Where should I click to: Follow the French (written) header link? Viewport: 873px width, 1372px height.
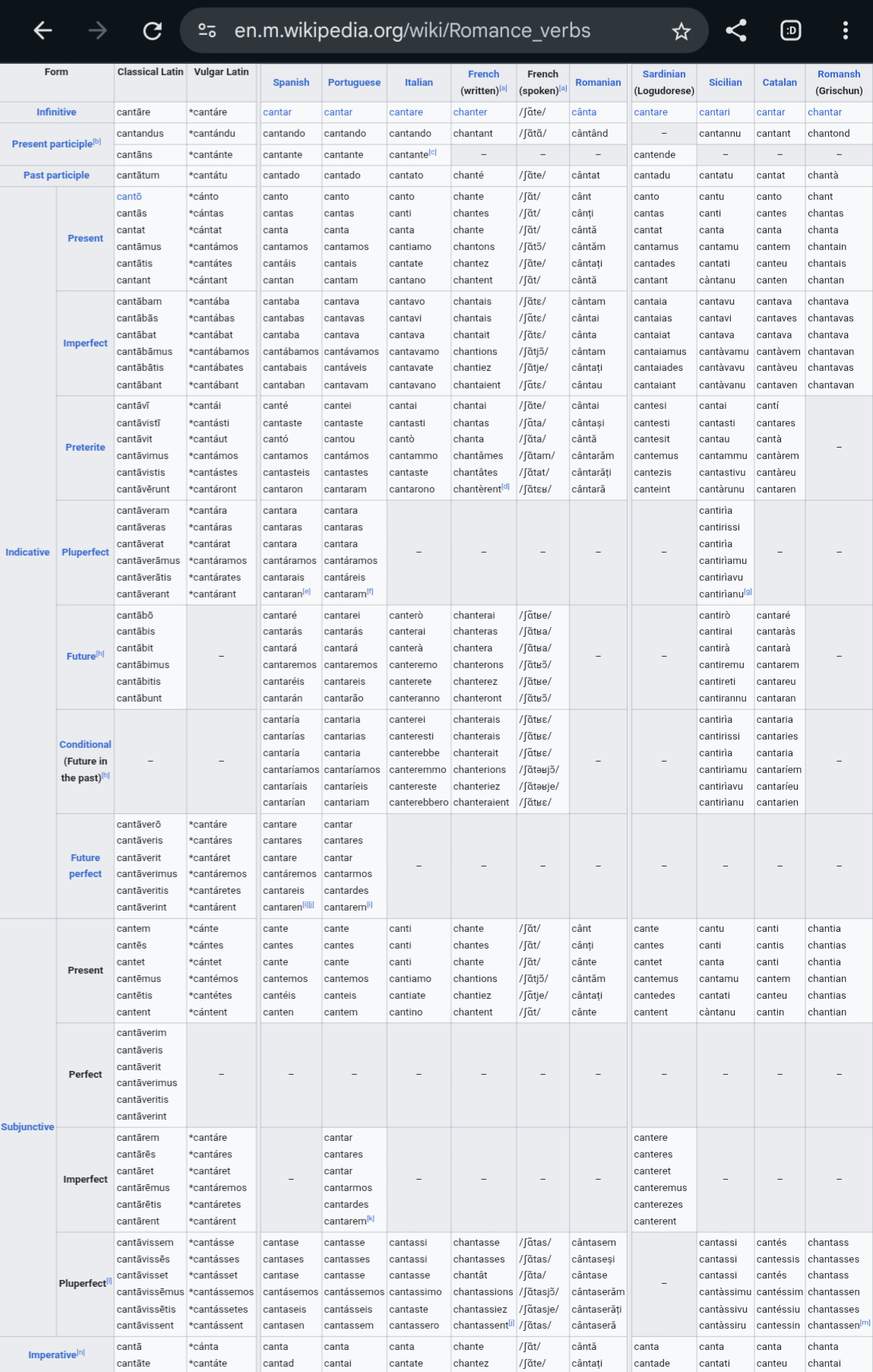(483, 74)
